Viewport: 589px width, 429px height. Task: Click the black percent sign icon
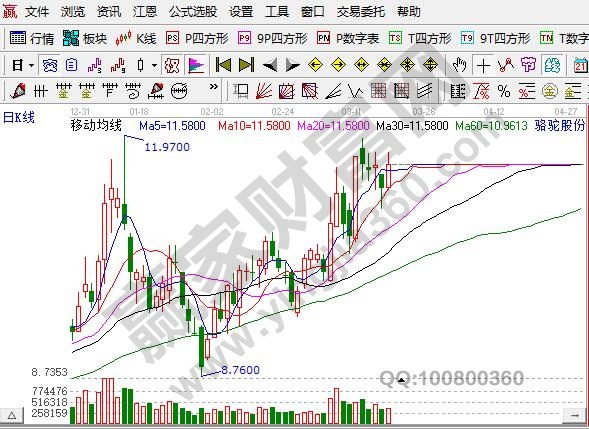coord(504,91)
